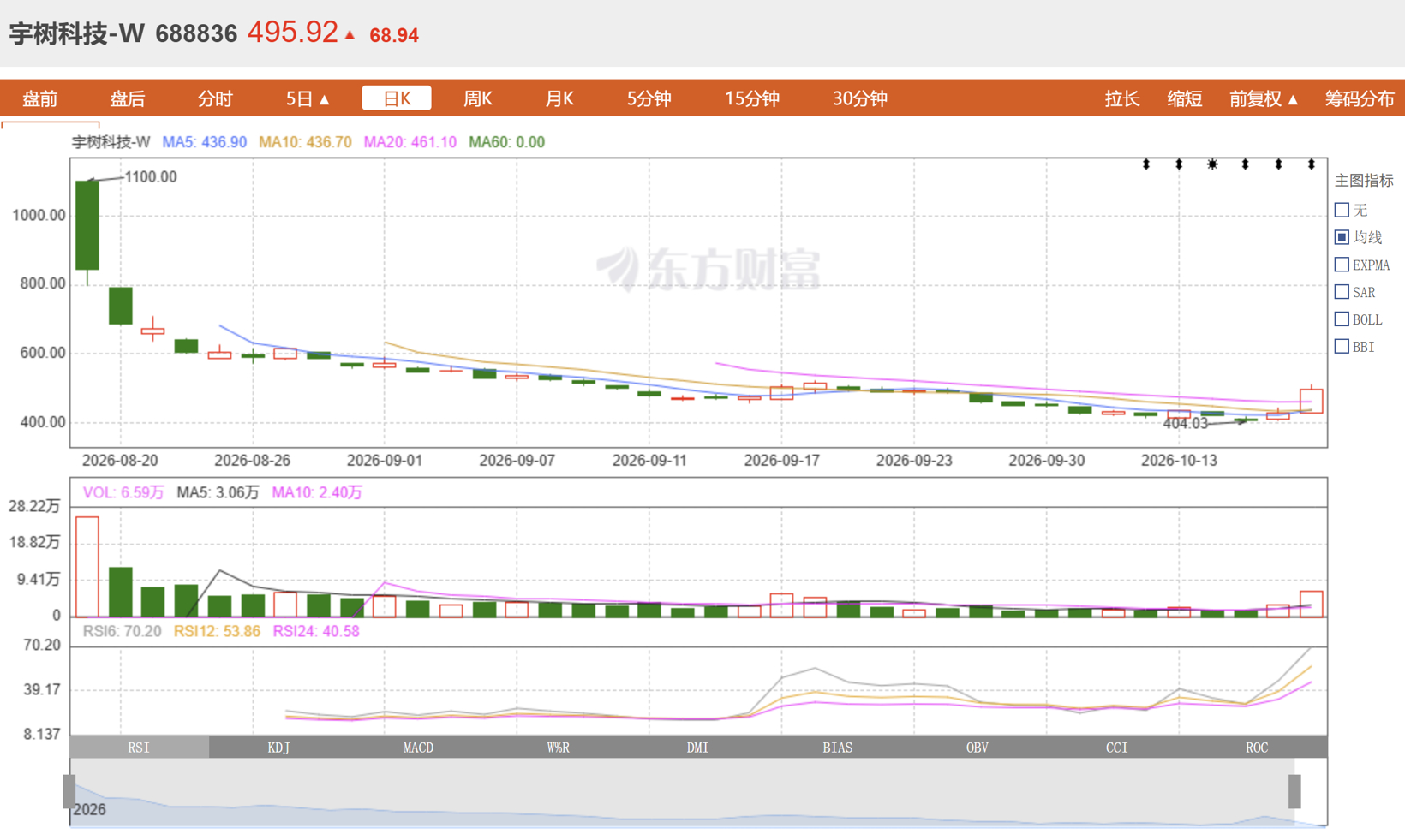This screenshot has width=1405, height=840.
Task: Enable the EXPMA indicator checkbox
Action: click(x=1342, y=265)
